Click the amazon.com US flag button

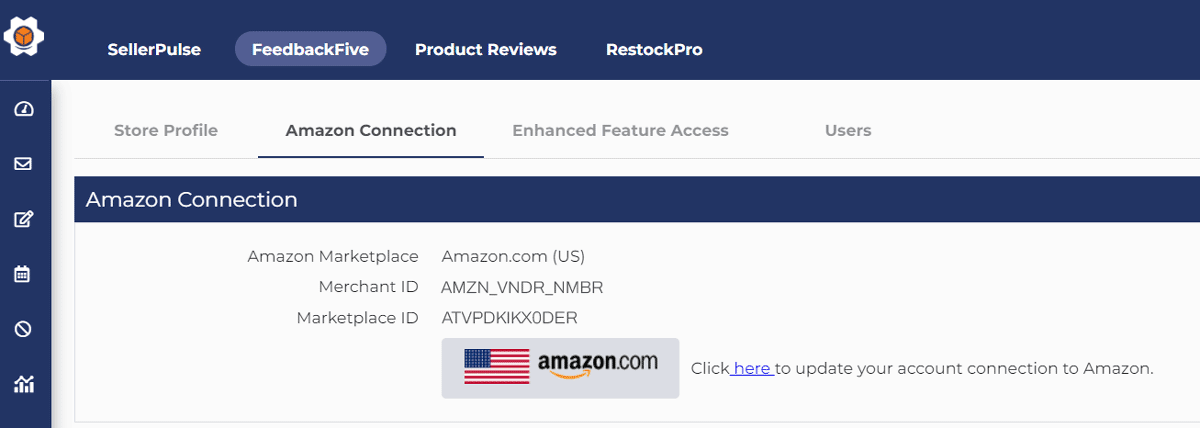560,368
